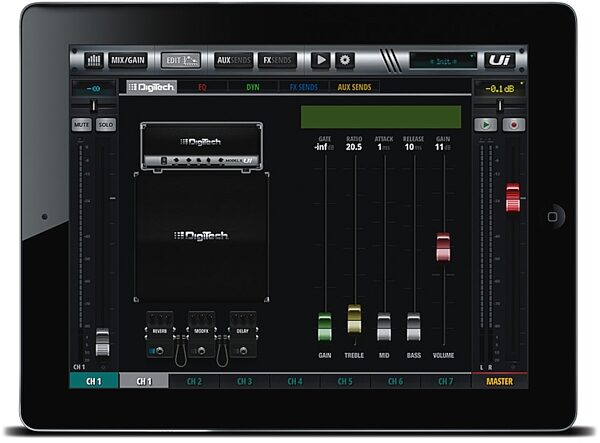Toggle the MODFX pedal
Viewport: 600px width, 443px height.
pos(201,334)
